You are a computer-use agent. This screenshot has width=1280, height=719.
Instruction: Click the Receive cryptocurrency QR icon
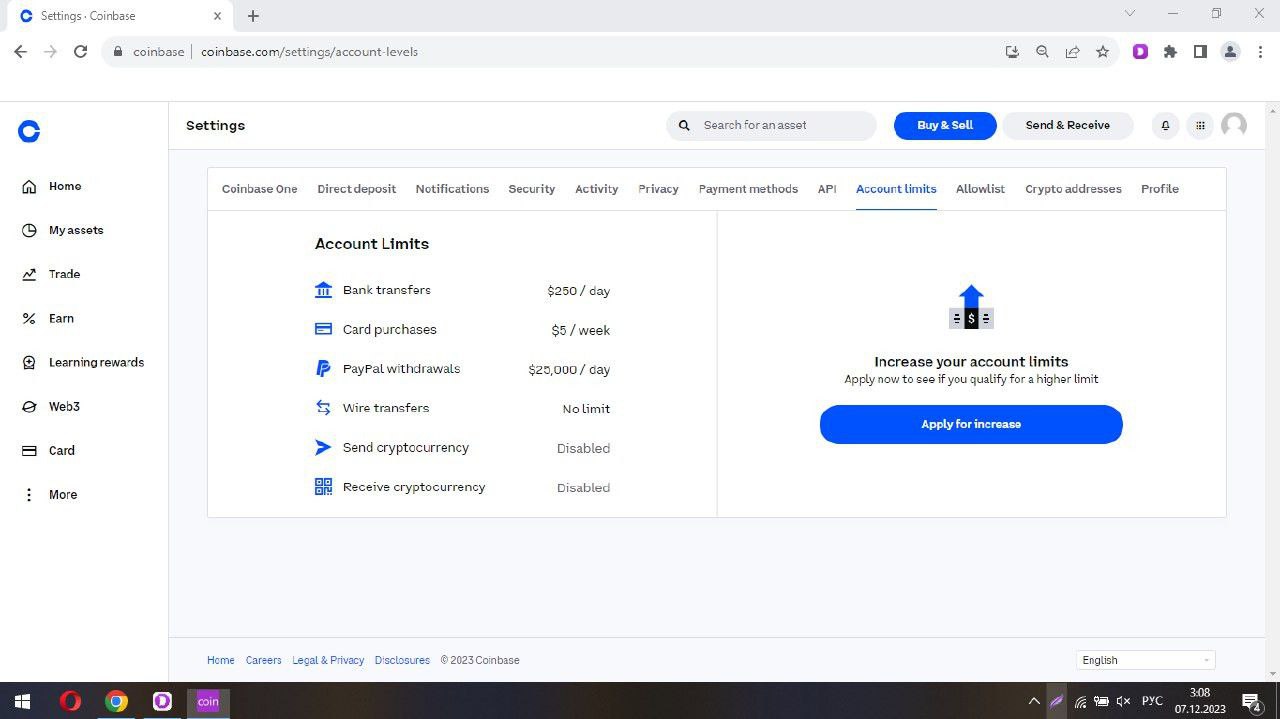coord(323,487)
